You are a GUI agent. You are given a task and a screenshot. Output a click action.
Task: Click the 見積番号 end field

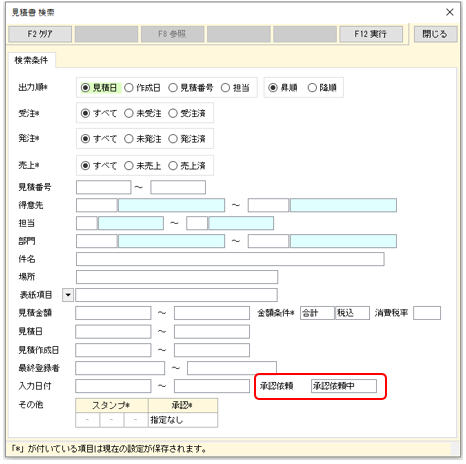[178, 187]
